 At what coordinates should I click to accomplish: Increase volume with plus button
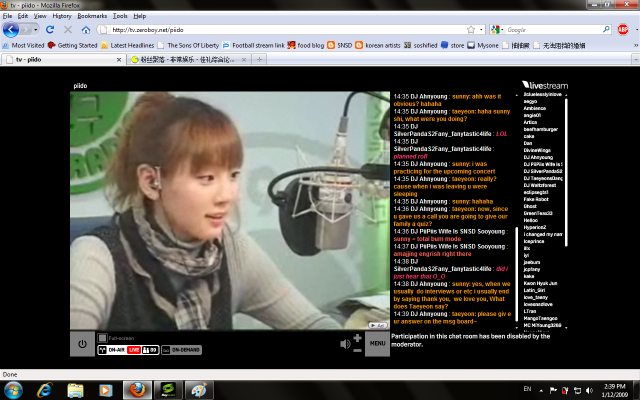[357, 338]
